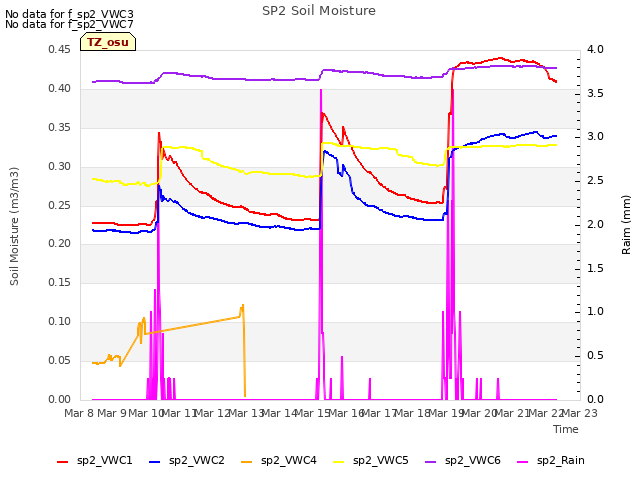Screen dimensions: 640x480
Task: Click the 0.35 left axis value
Action: pyautogui.click(x=60, y=127)
